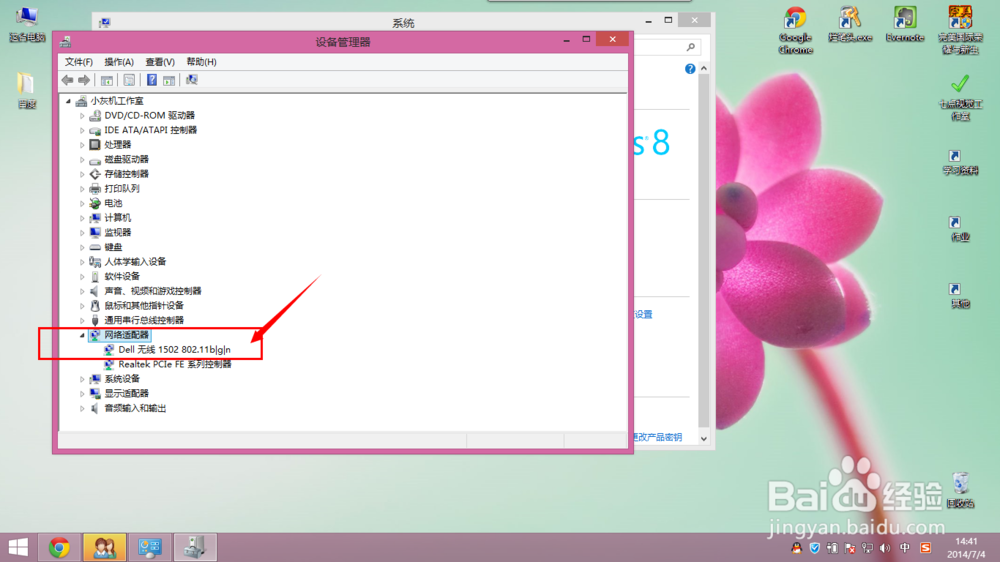Screen dimensions: 1000x562
Task: Click the network tray icon
Action: 867,548
